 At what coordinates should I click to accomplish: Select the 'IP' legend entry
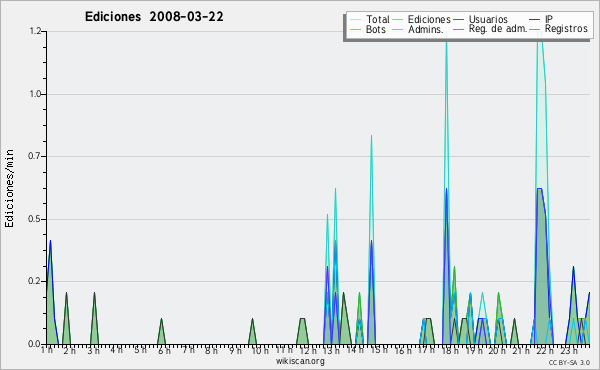click(549, 19)
